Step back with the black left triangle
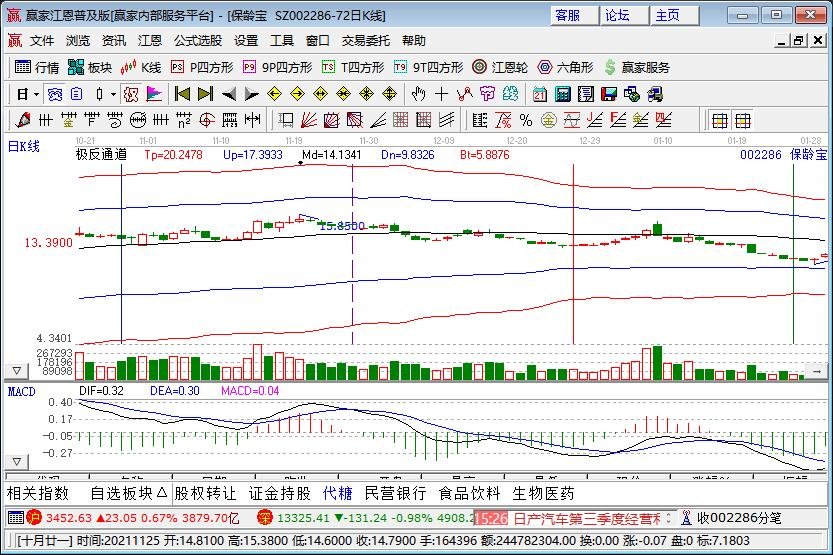Viewport: 833px width, 555px height. point(229,95)
